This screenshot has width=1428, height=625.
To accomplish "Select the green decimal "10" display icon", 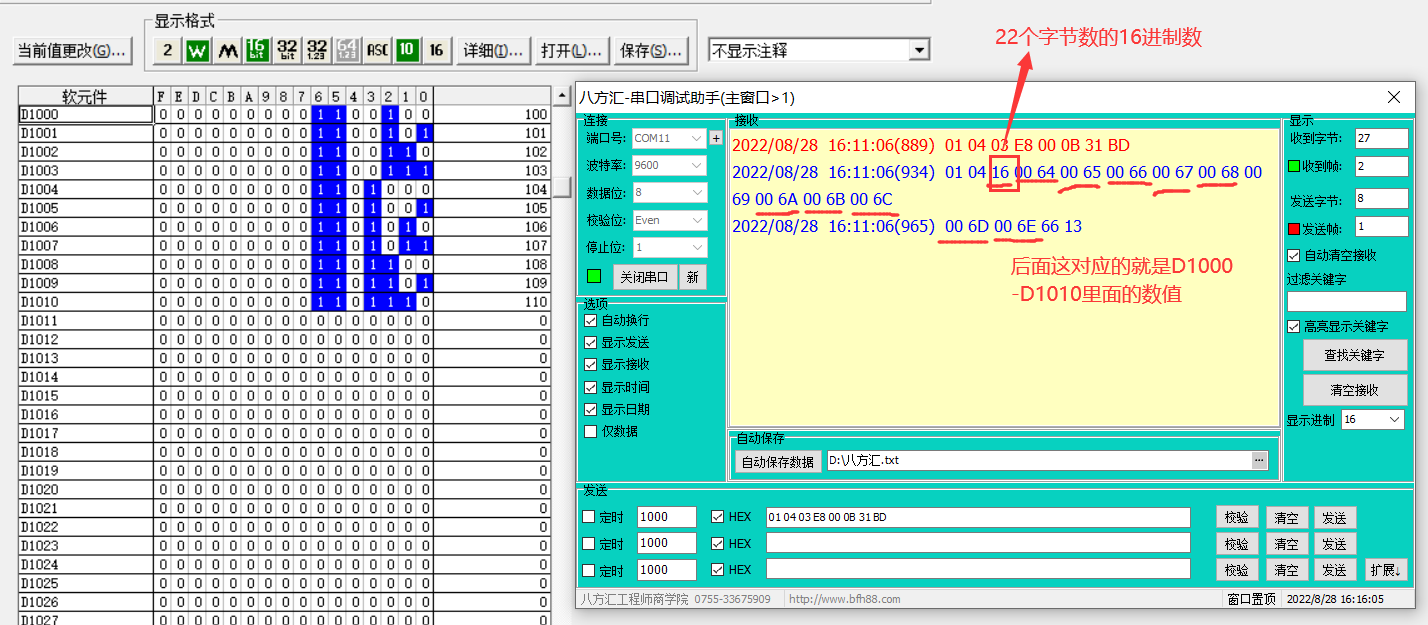I will pos(407,50).
